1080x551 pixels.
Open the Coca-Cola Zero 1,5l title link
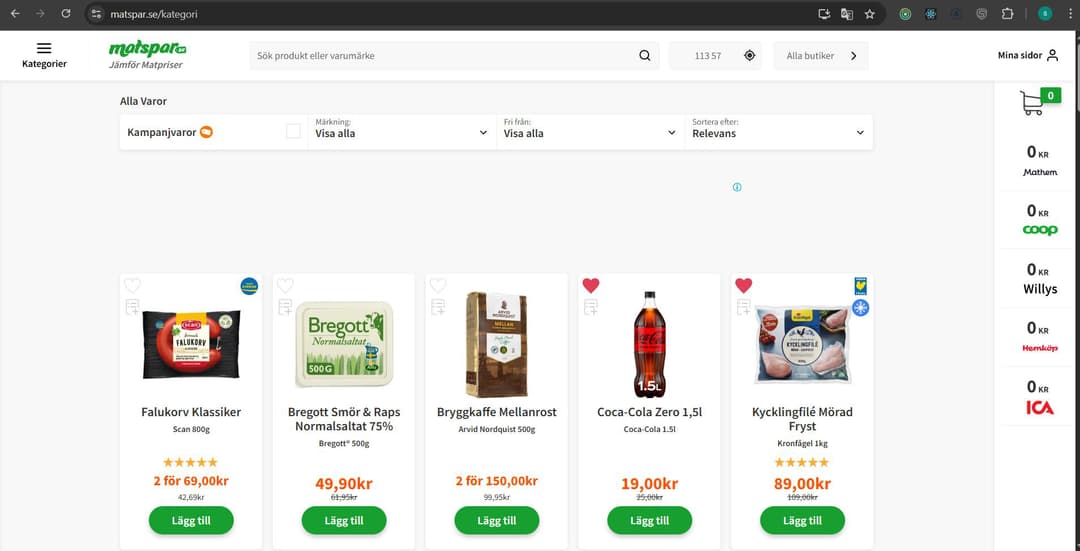(x=650, y=412)
